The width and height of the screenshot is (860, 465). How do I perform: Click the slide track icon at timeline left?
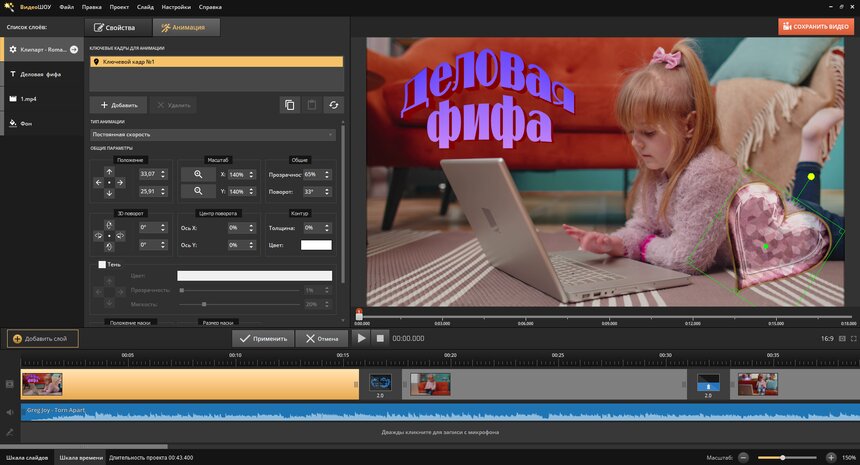coord(9,384)
